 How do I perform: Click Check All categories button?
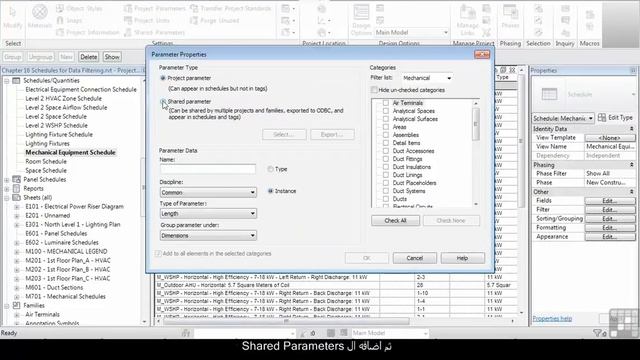395,220
